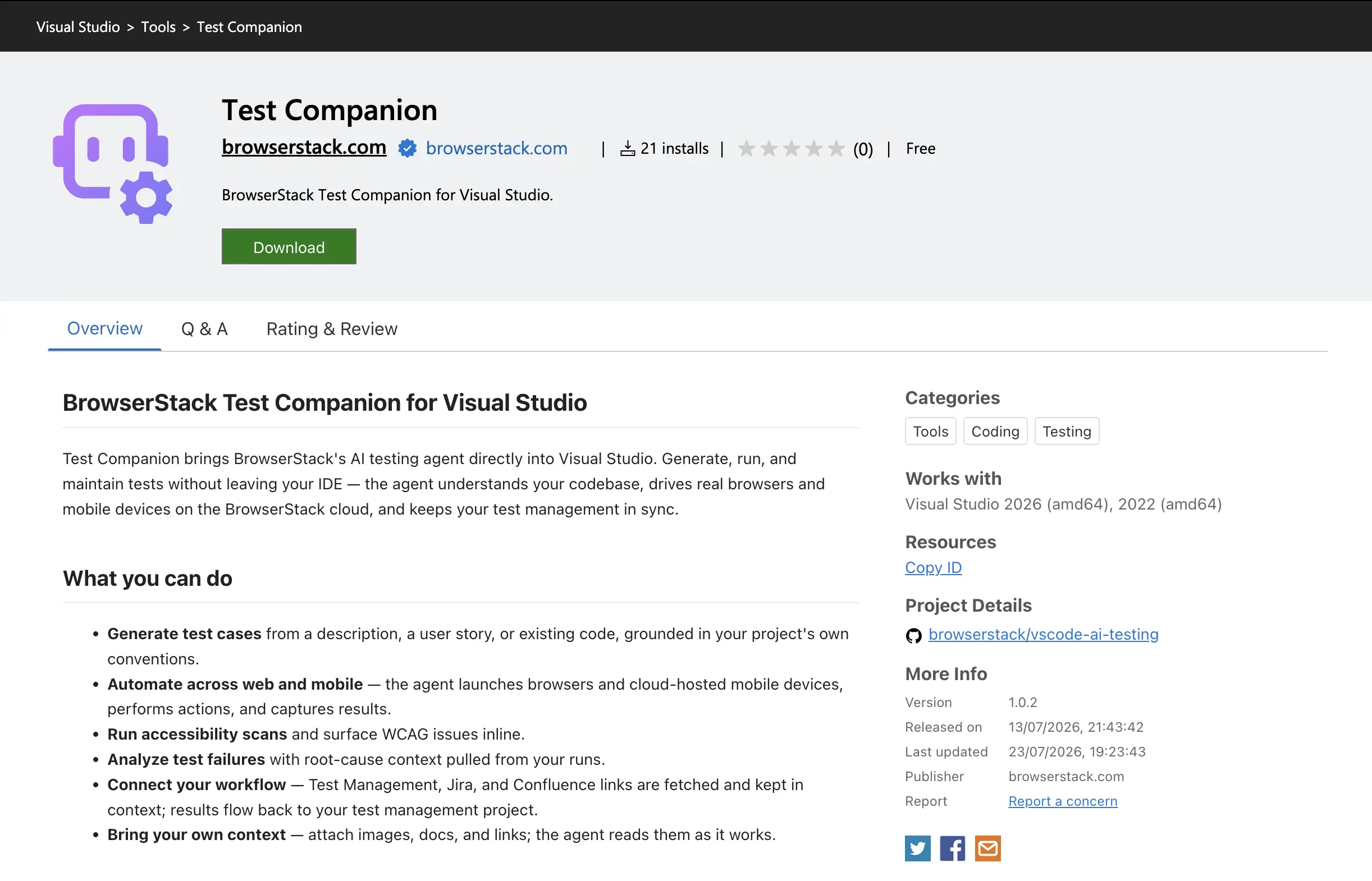Viewport: 1372px width, 881px height.
Task: Share on Facebook icon
Action: [x=952, y=848]
